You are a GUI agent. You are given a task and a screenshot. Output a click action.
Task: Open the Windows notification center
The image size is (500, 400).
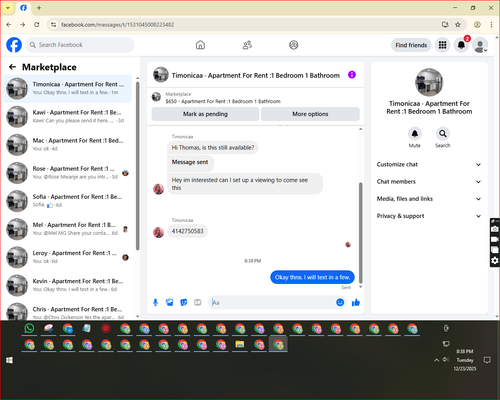tap(487, 360)
